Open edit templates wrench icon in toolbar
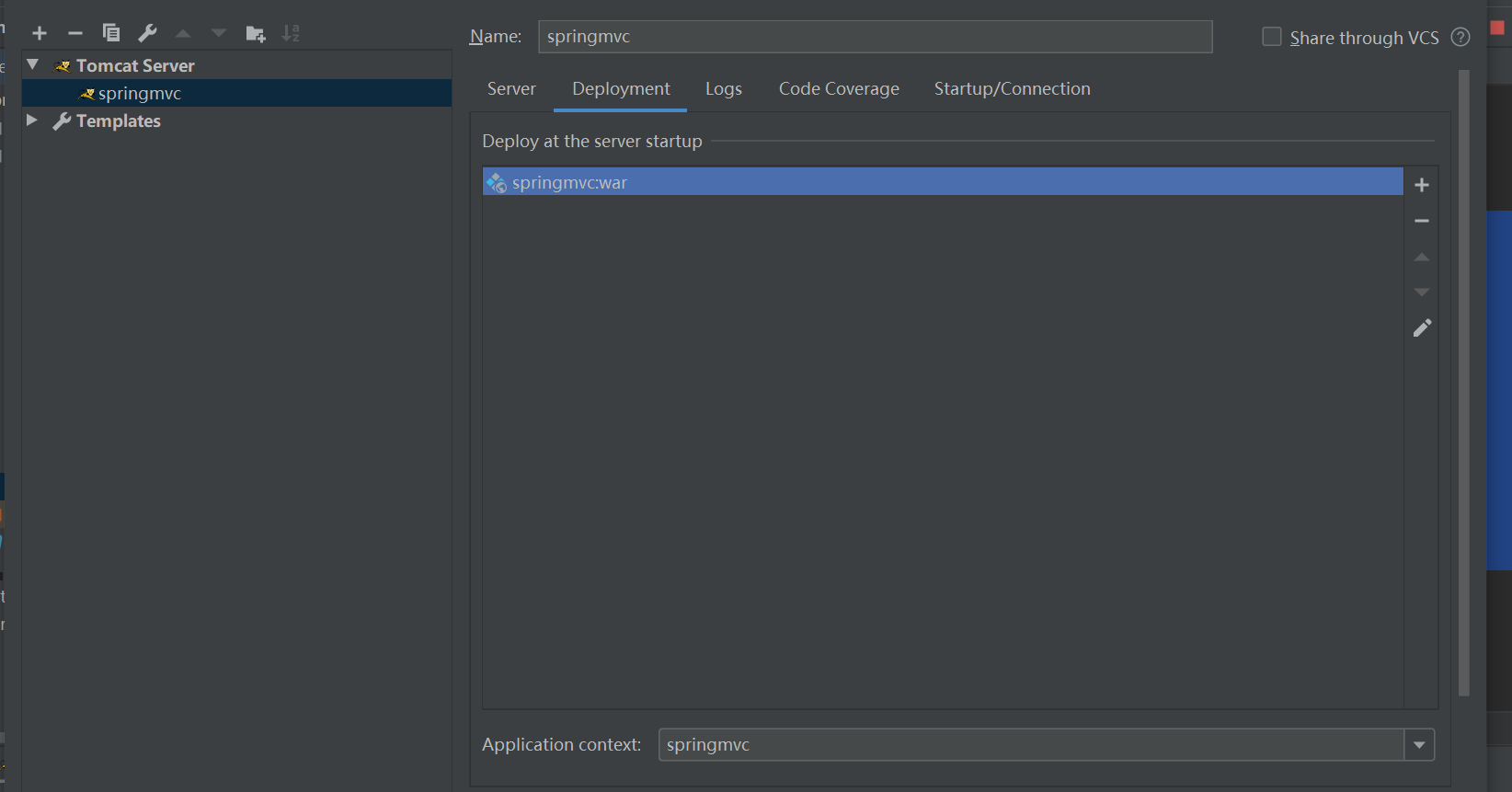The image size is (1512, 792). (x=147, y=34)
